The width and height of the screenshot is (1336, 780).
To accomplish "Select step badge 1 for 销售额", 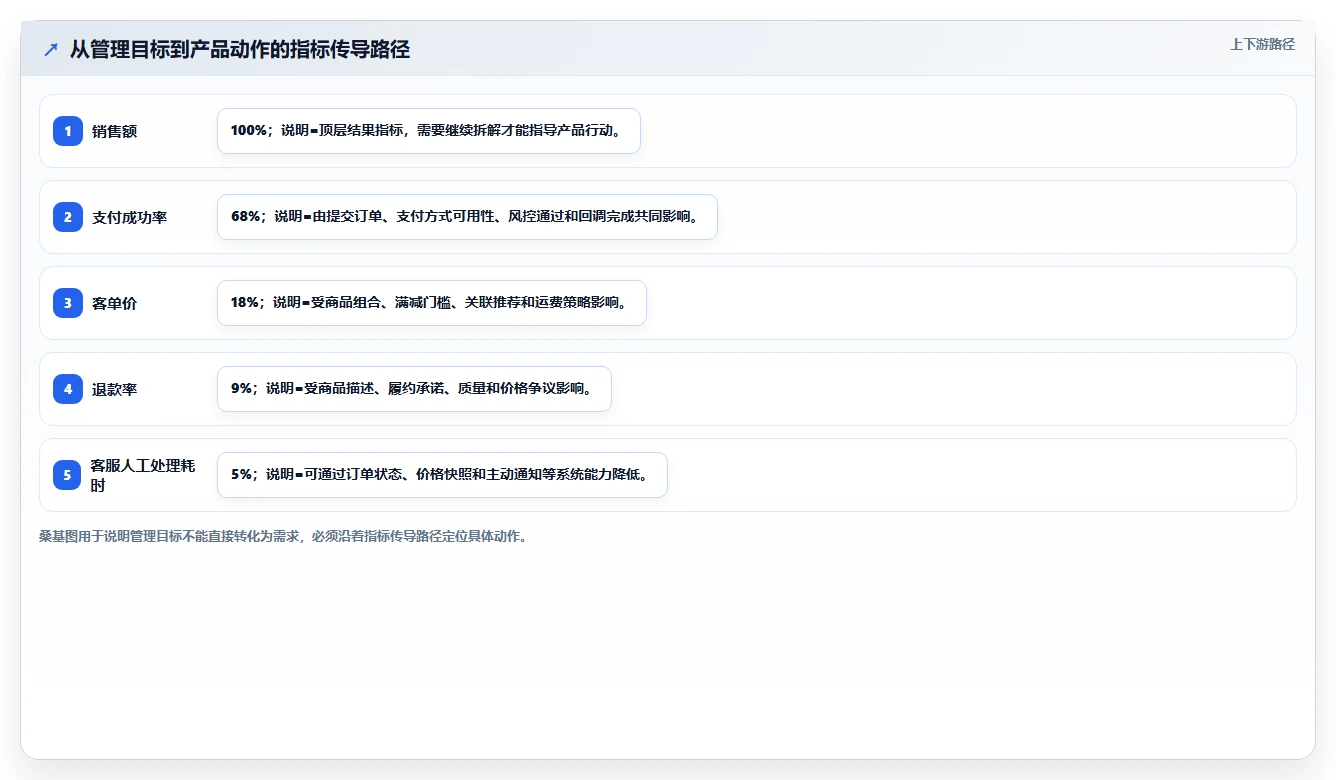I will pos(68,131).
